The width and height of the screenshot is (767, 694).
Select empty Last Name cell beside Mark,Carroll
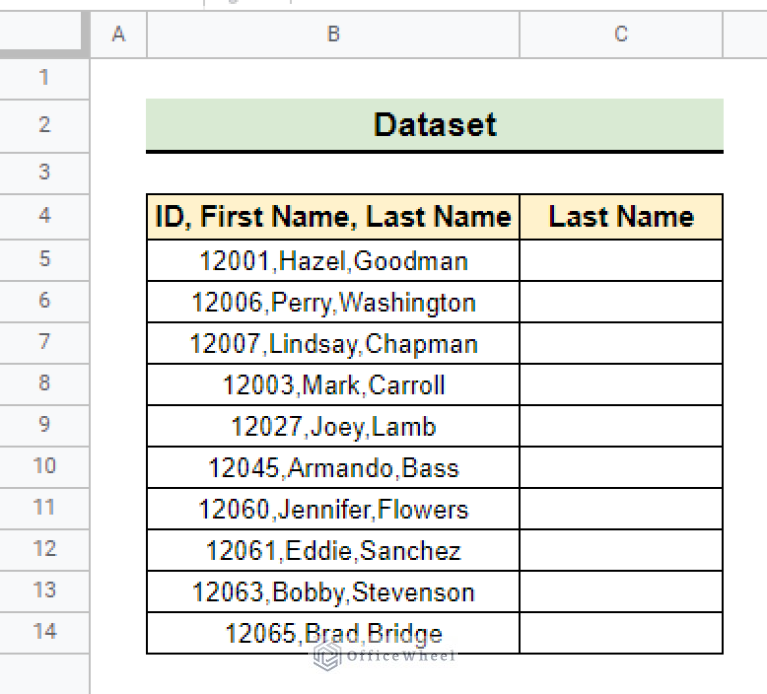pyautogui.click(x=621, y=385)
